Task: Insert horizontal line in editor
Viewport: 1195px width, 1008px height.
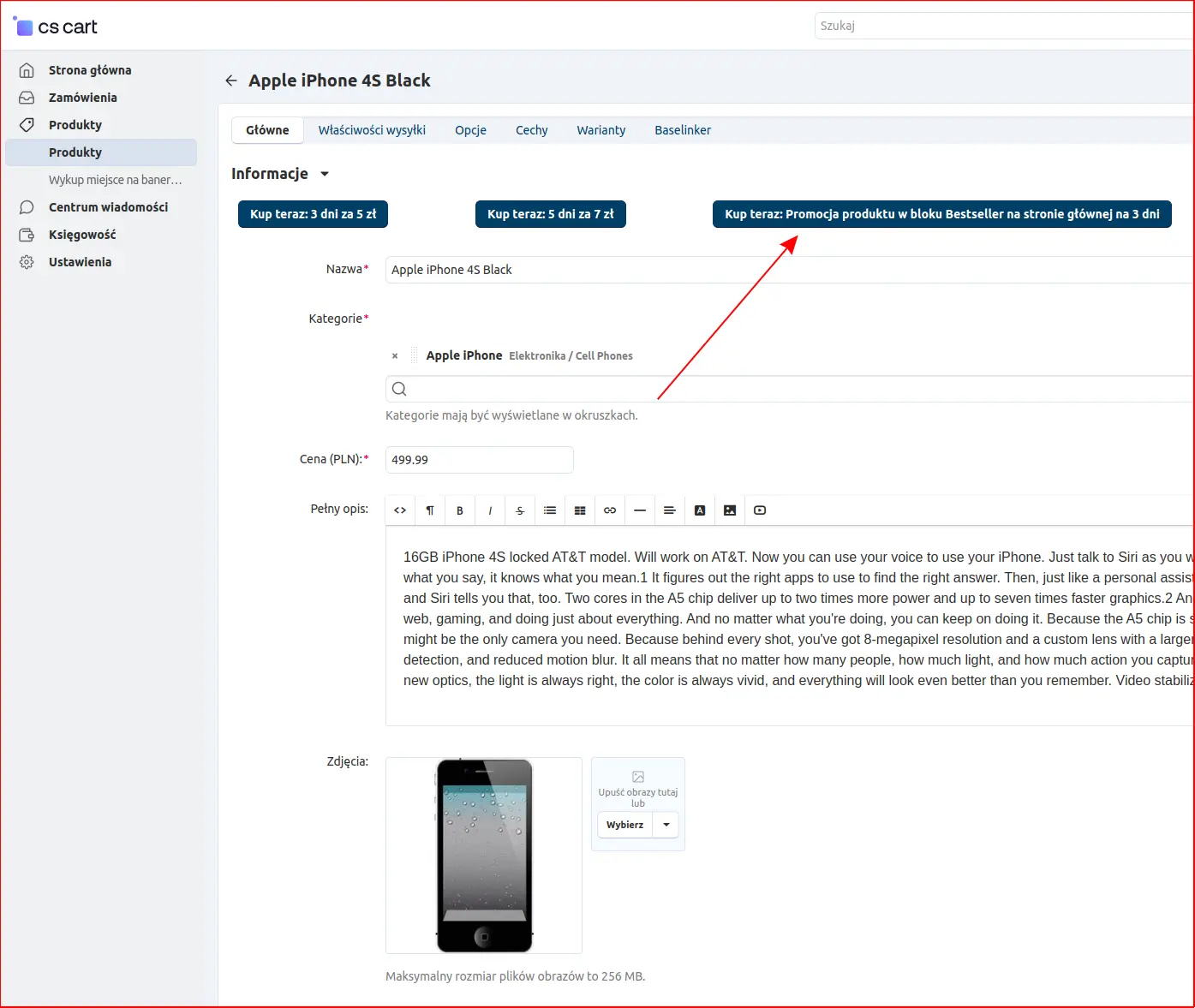Action: pyautogui.click(x=640, y=510)
